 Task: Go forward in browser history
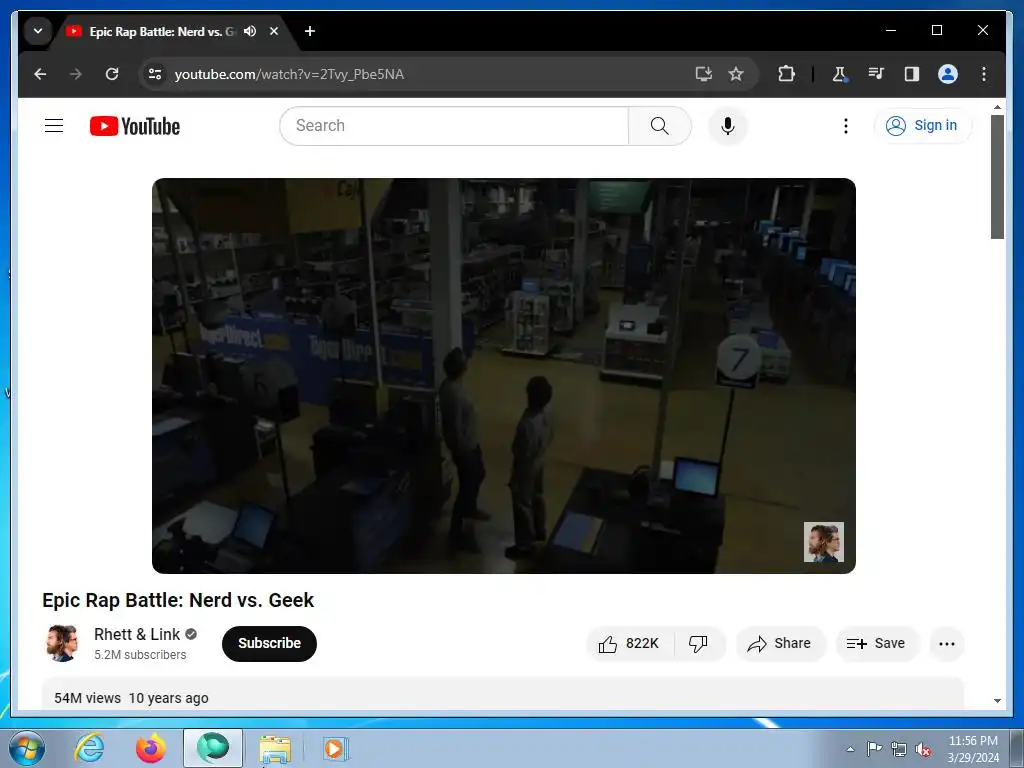76,74
